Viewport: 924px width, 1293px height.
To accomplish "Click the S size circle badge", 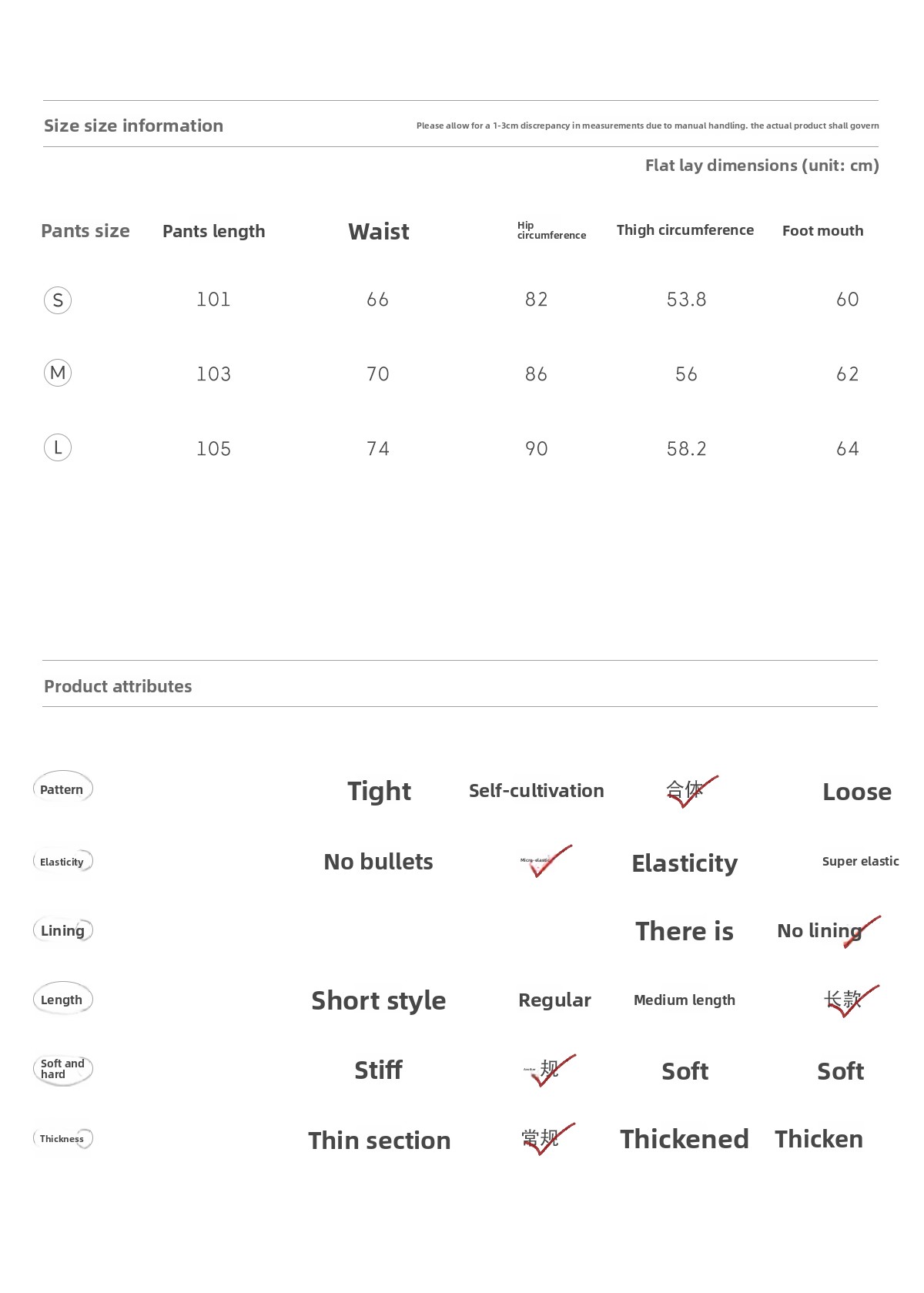I will click(58, 300).
